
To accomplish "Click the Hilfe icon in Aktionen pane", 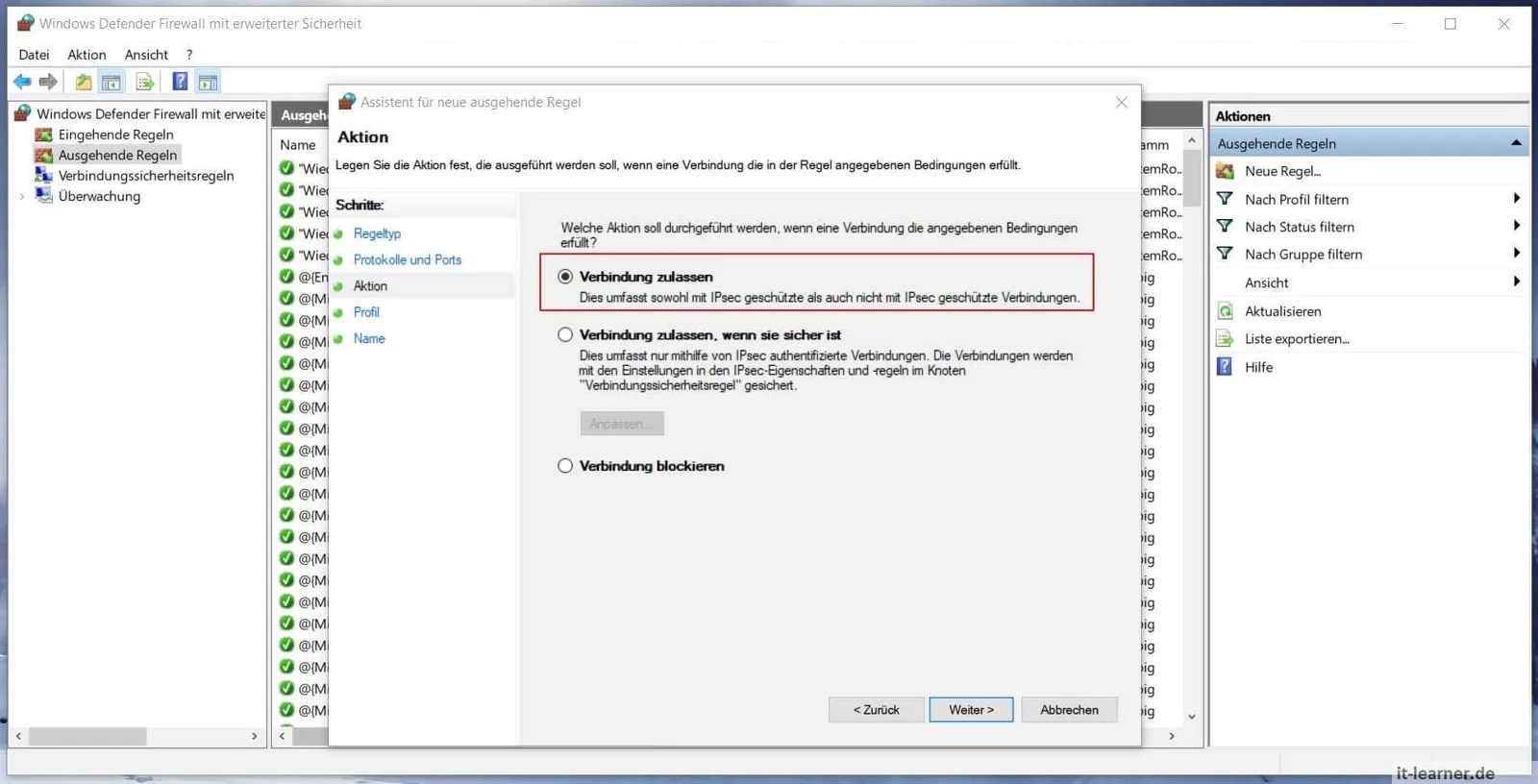I will click(x=1225, y=366).
